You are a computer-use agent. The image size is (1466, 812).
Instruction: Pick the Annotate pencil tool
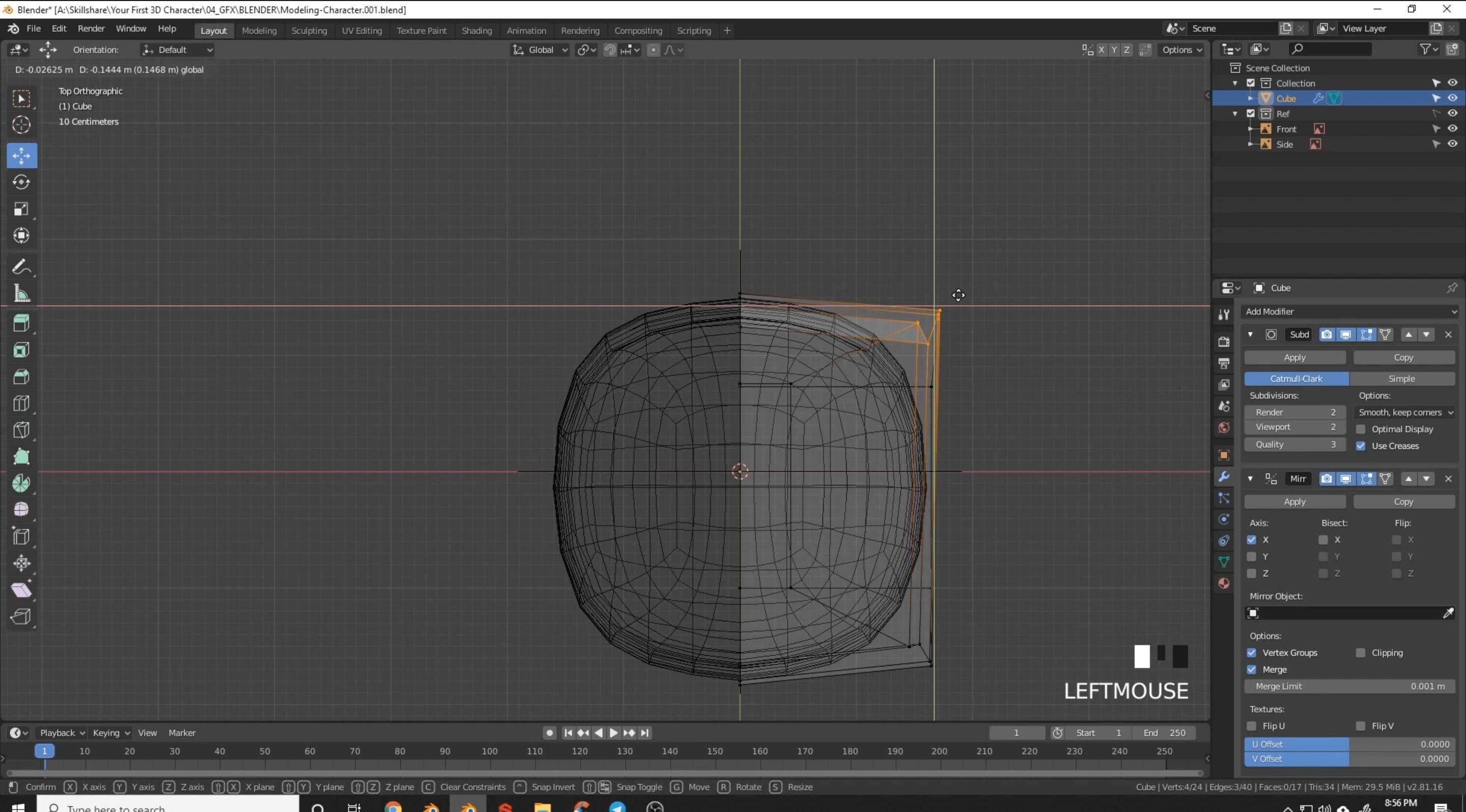[21, 267]
